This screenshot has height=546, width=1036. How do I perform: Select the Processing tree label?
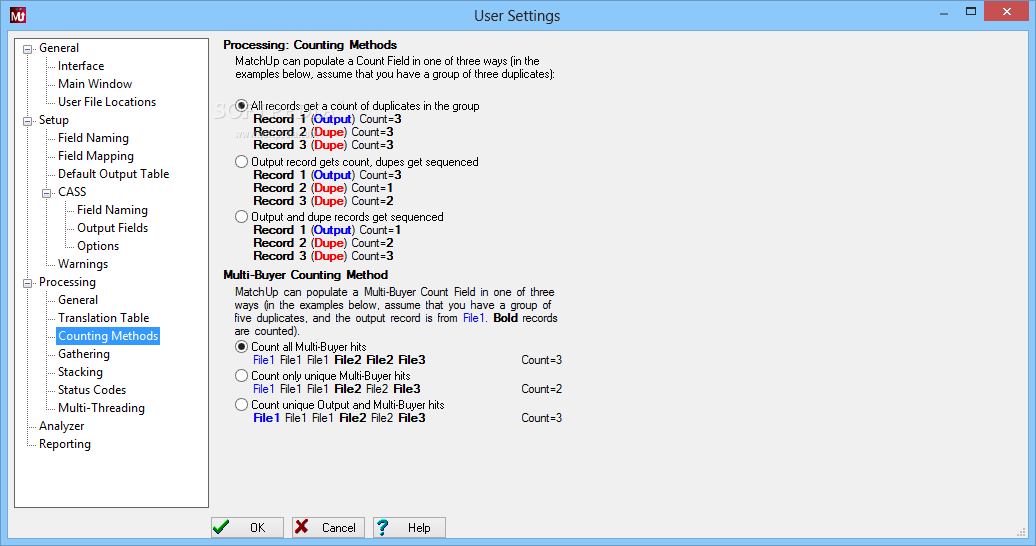pyautogui.click(x=67, y=282)
